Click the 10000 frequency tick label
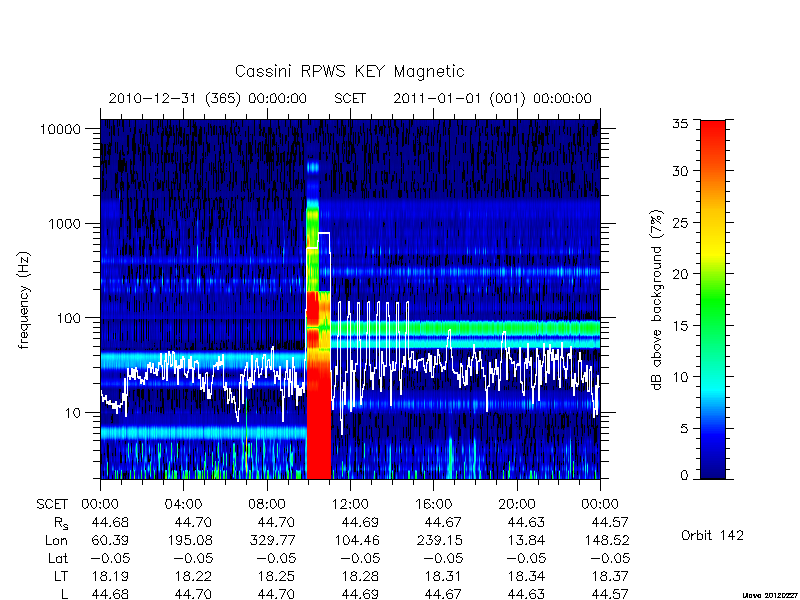The width and height of the screenshot is (800, 600). click(60, 129)
